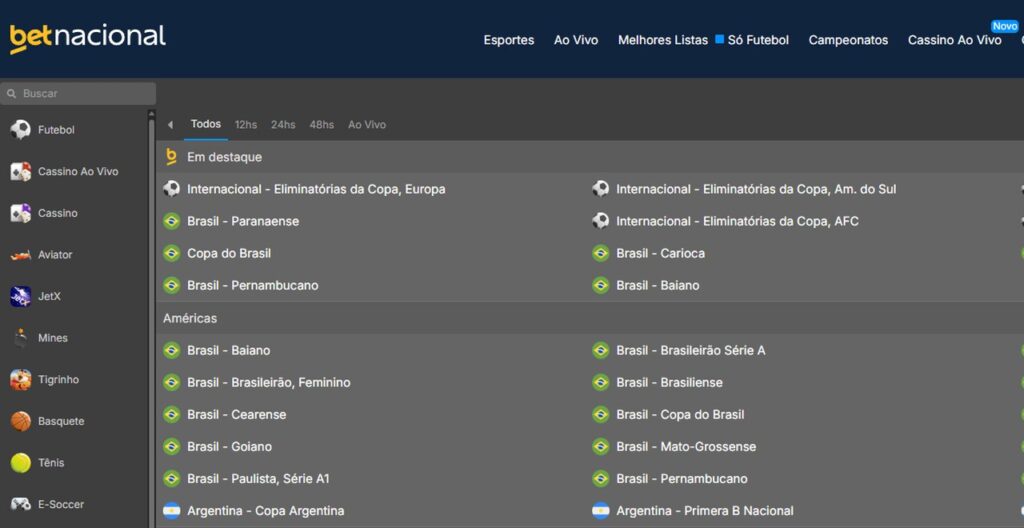Click the Basquete basketball icon
Viewport: 1024px width, 528px height.
[x=21, y=421]
